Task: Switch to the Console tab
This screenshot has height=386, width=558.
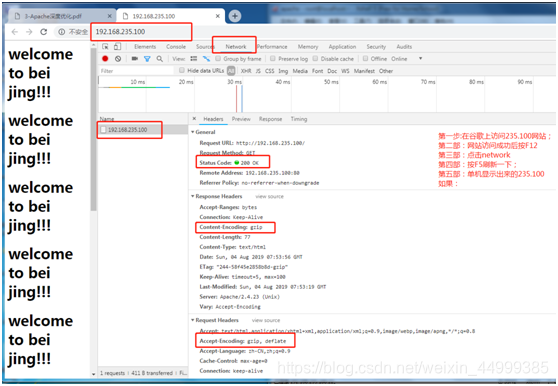Action: point(176,47)
